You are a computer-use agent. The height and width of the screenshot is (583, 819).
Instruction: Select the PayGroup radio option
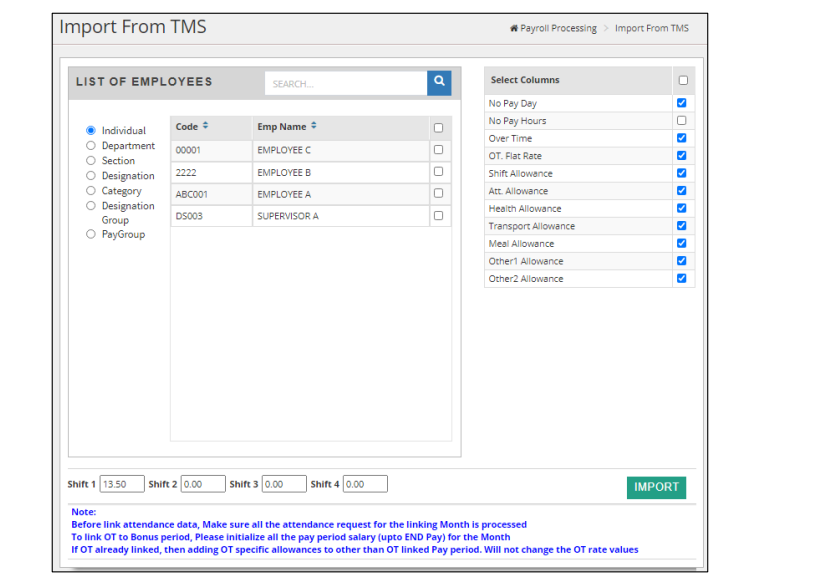pos(91,234)
